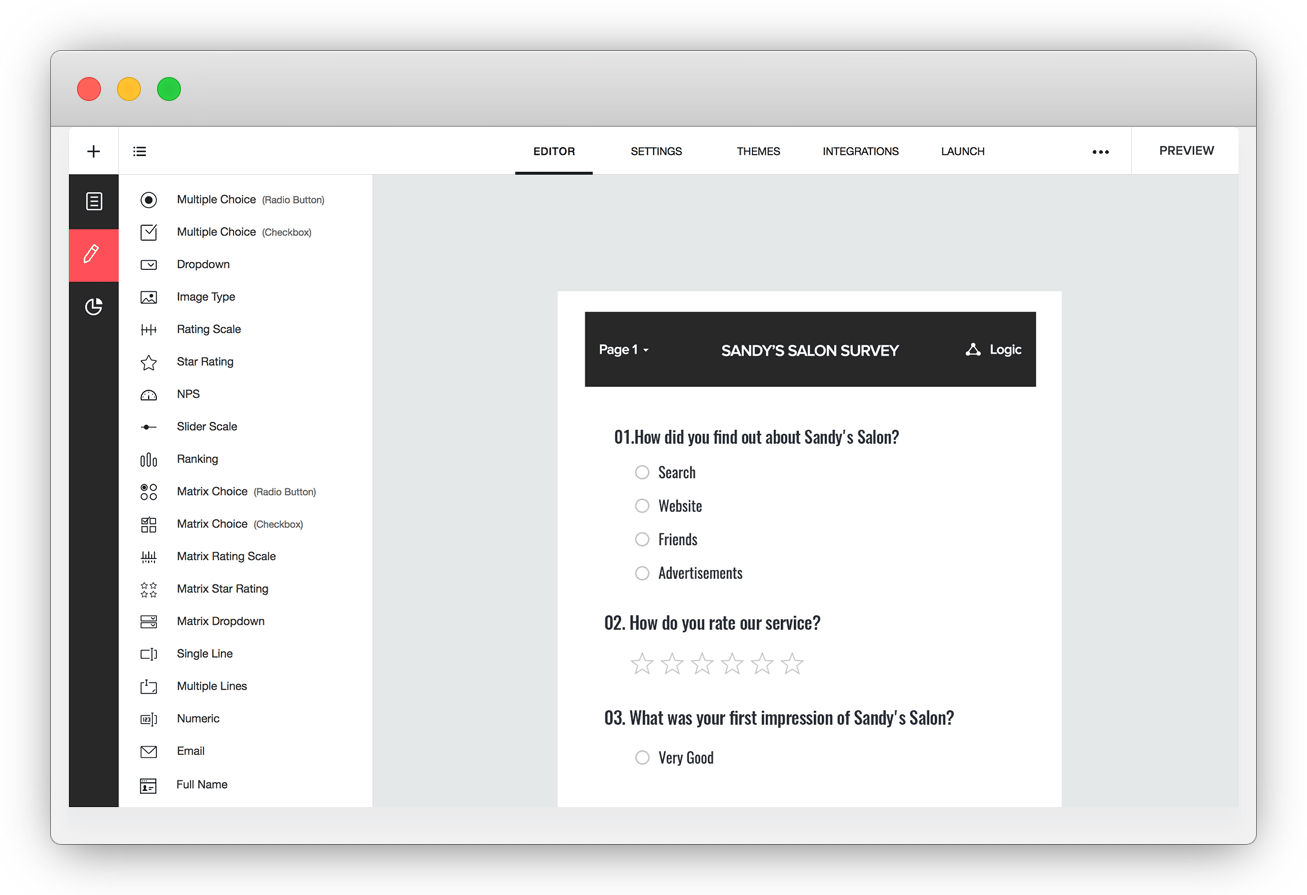Screen dimensions: 1307x895
Task: Click the plus icon to add new item
Action: 93,151
